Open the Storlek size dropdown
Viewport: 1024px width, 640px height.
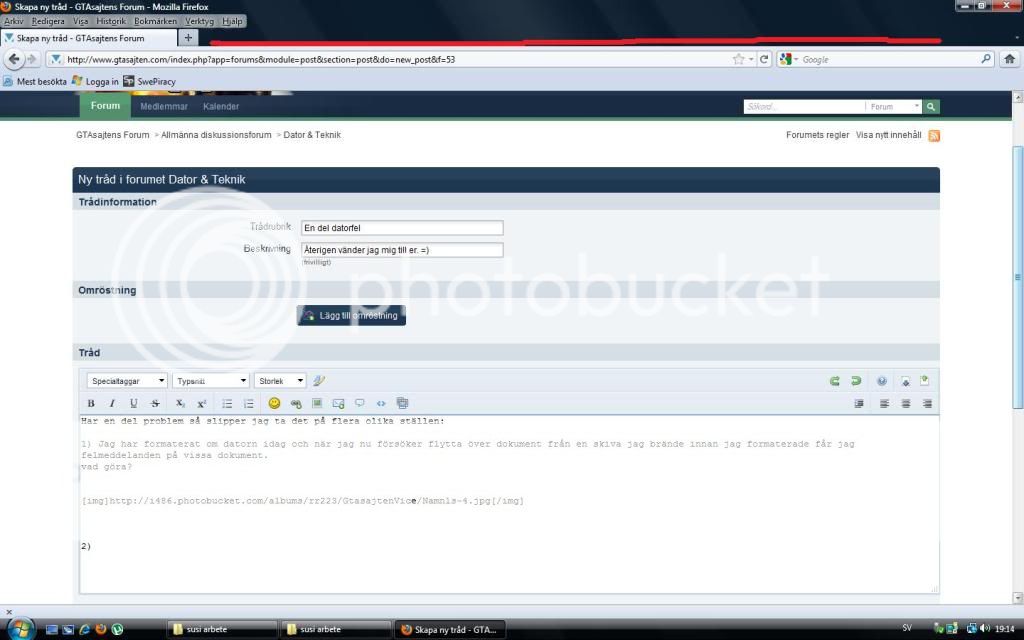281,381
